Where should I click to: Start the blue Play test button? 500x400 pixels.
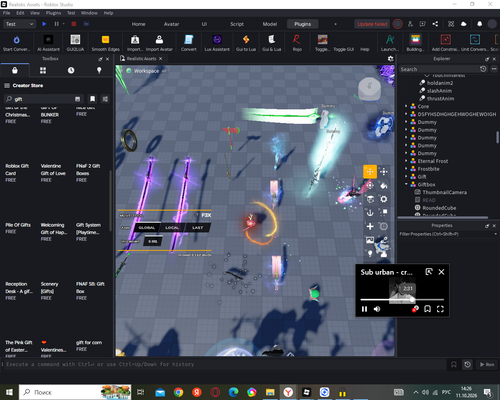tap(44, 24)
